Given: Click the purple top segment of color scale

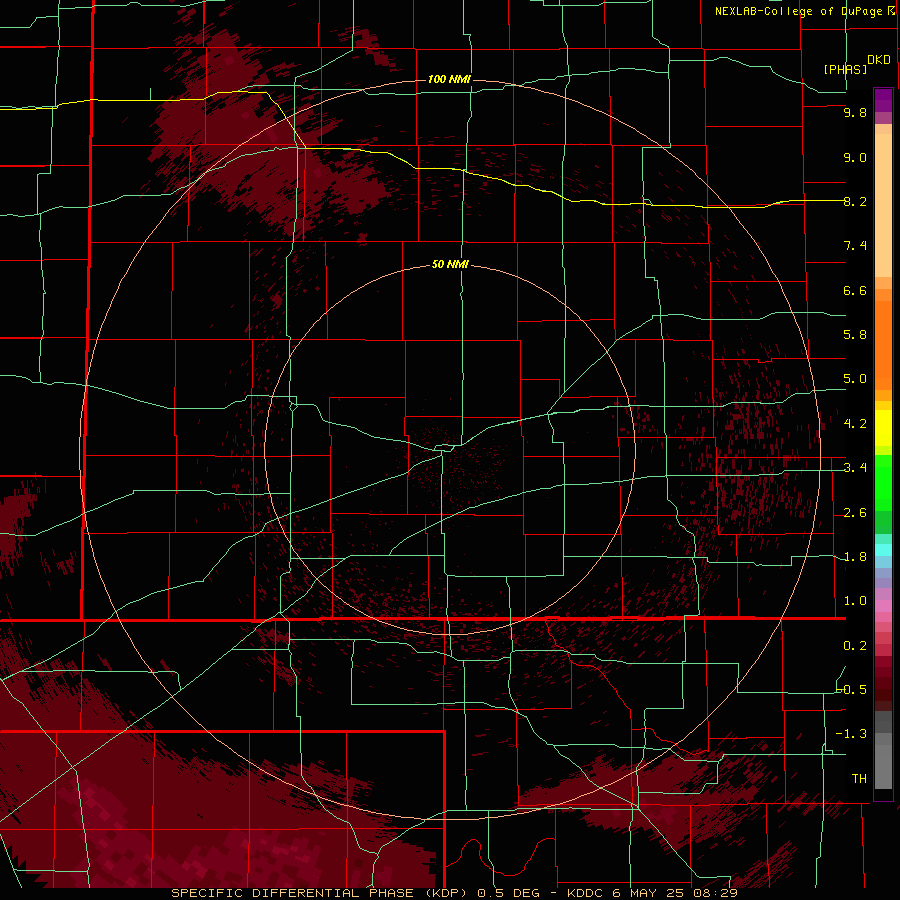Looking at the screenshot, I should pos(883,100).
